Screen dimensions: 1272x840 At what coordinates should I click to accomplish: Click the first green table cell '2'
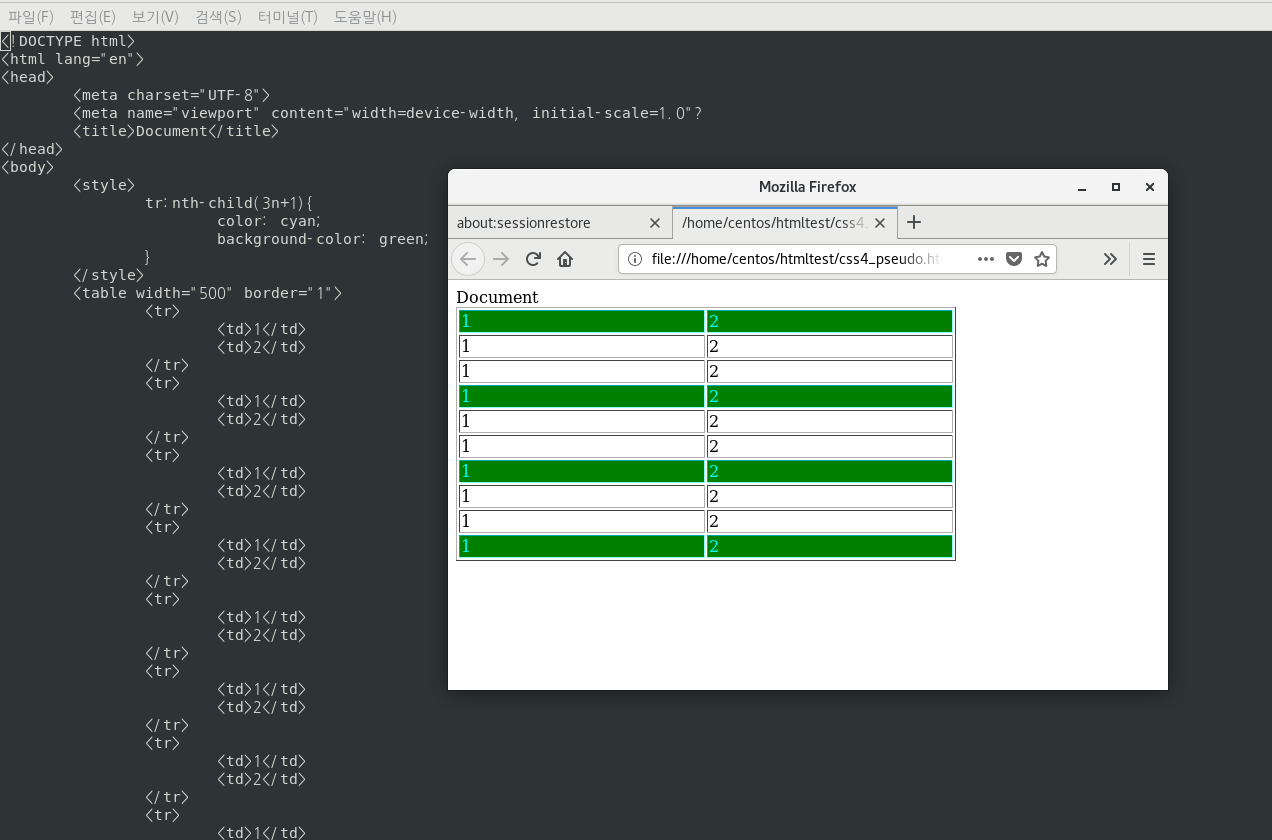tap(830, 322)
